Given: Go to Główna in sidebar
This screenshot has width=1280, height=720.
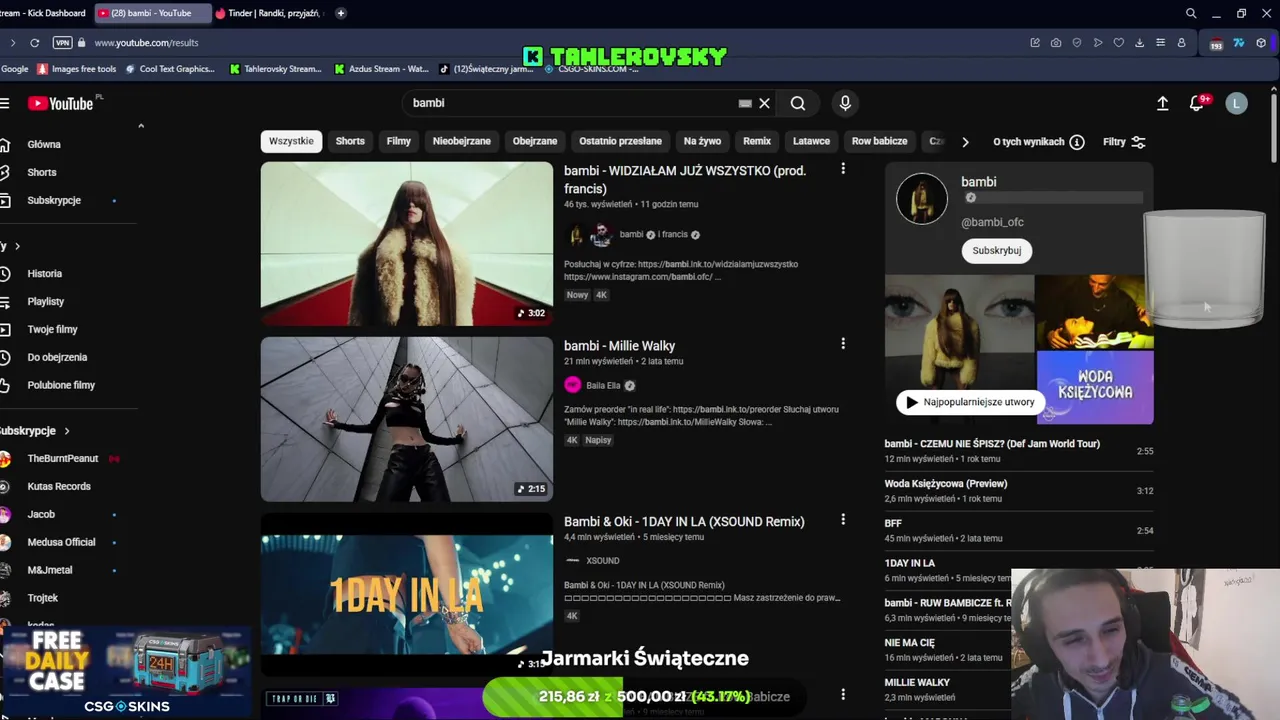Looking at the screenshot, I should tap(44, 144).
